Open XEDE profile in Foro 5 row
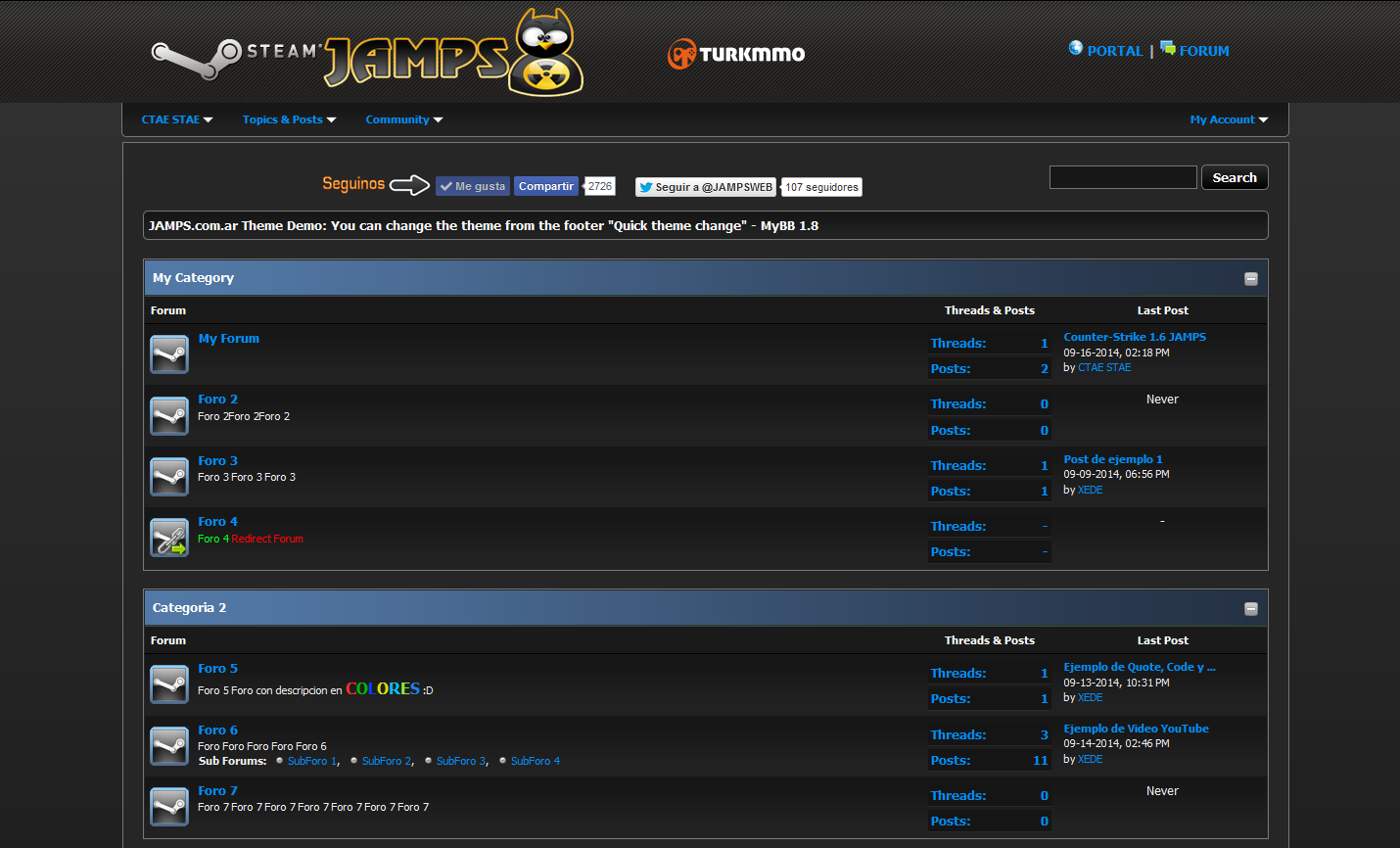Viewport: 1400px width, 848px height. [x=1090, y=698]
